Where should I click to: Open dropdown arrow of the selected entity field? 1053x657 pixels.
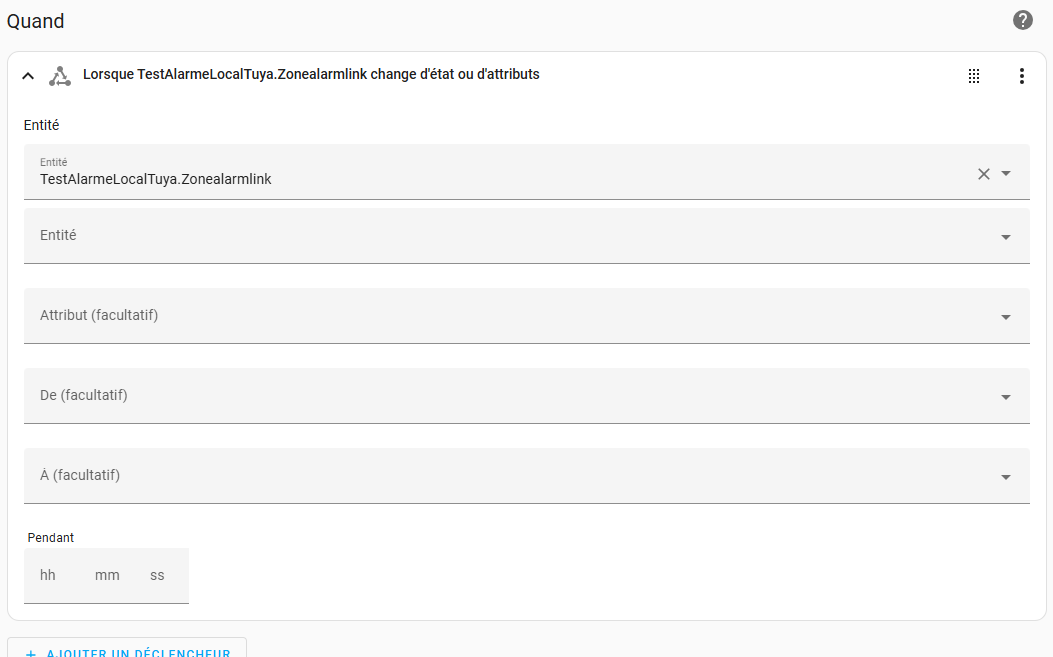[x=1006, y=173]
